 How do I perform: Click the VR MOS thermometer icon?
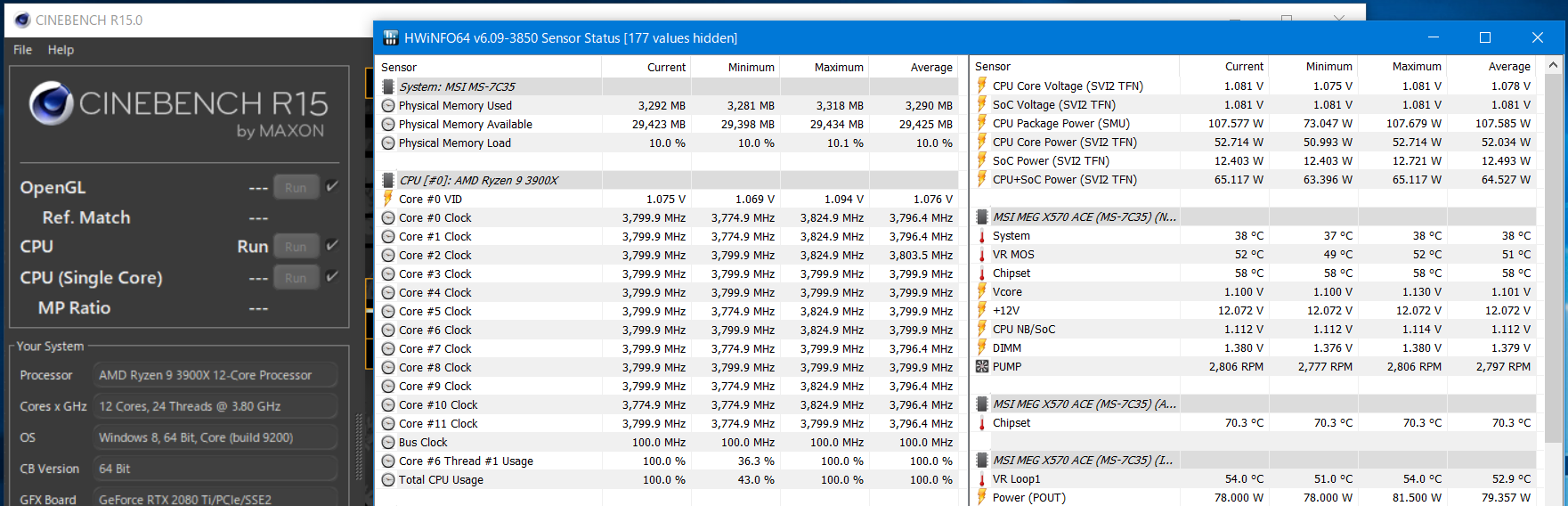(982, 254)
